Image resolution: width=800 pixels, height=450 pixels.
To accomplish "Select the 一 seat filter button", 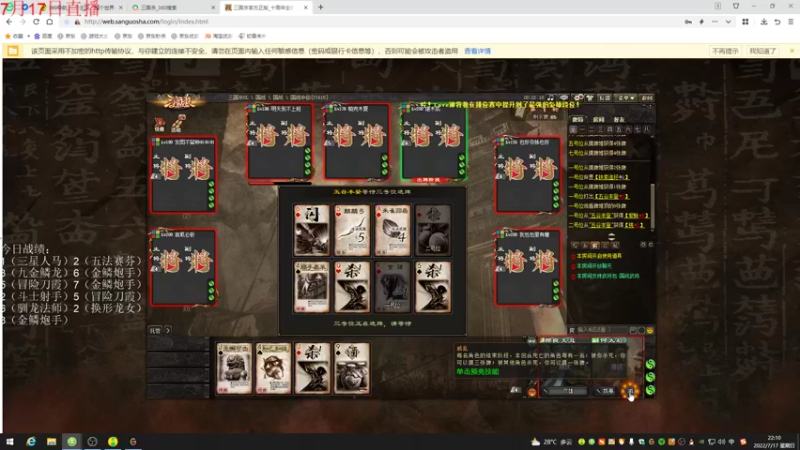I will [x=583, y=130].
